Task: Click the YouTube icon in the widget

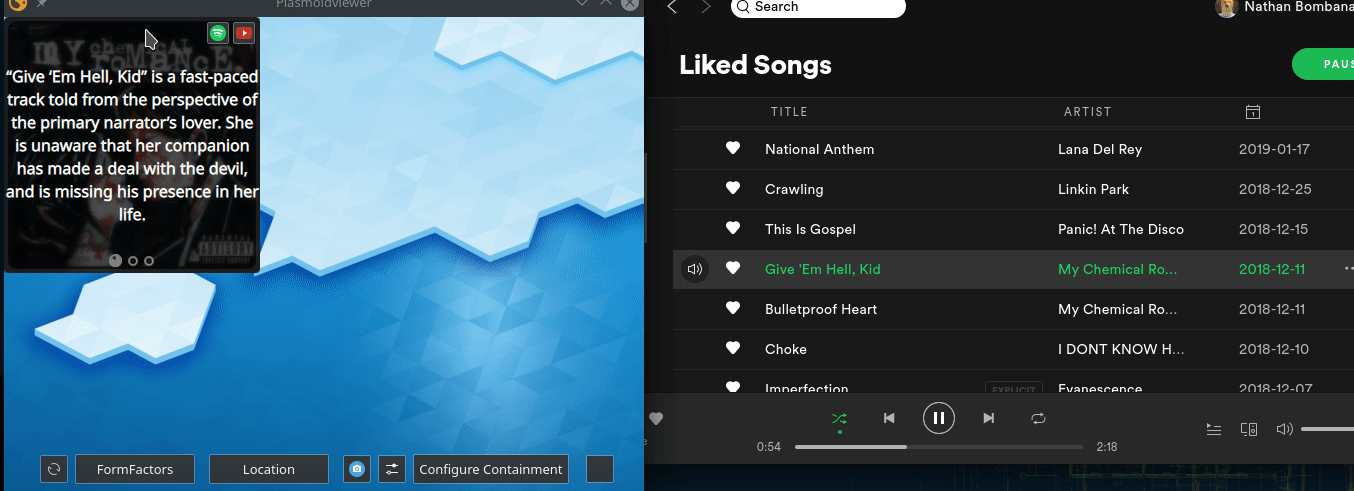Action: pos(243,33)
